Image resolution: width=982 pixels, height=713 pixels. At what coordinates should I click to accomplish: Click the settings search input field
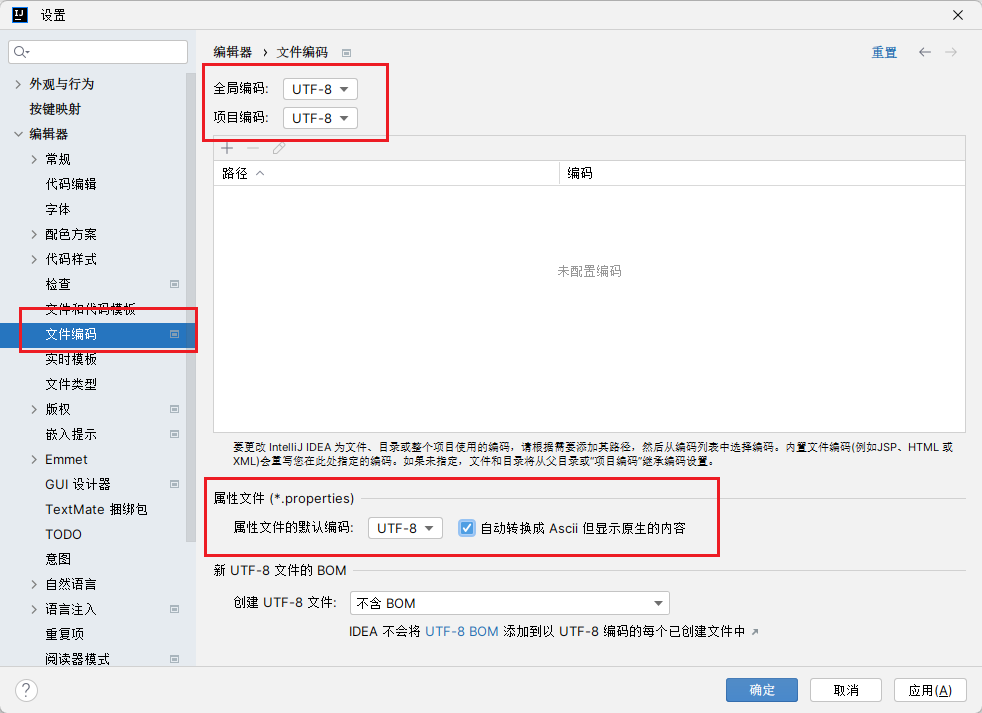coord(105,52)
